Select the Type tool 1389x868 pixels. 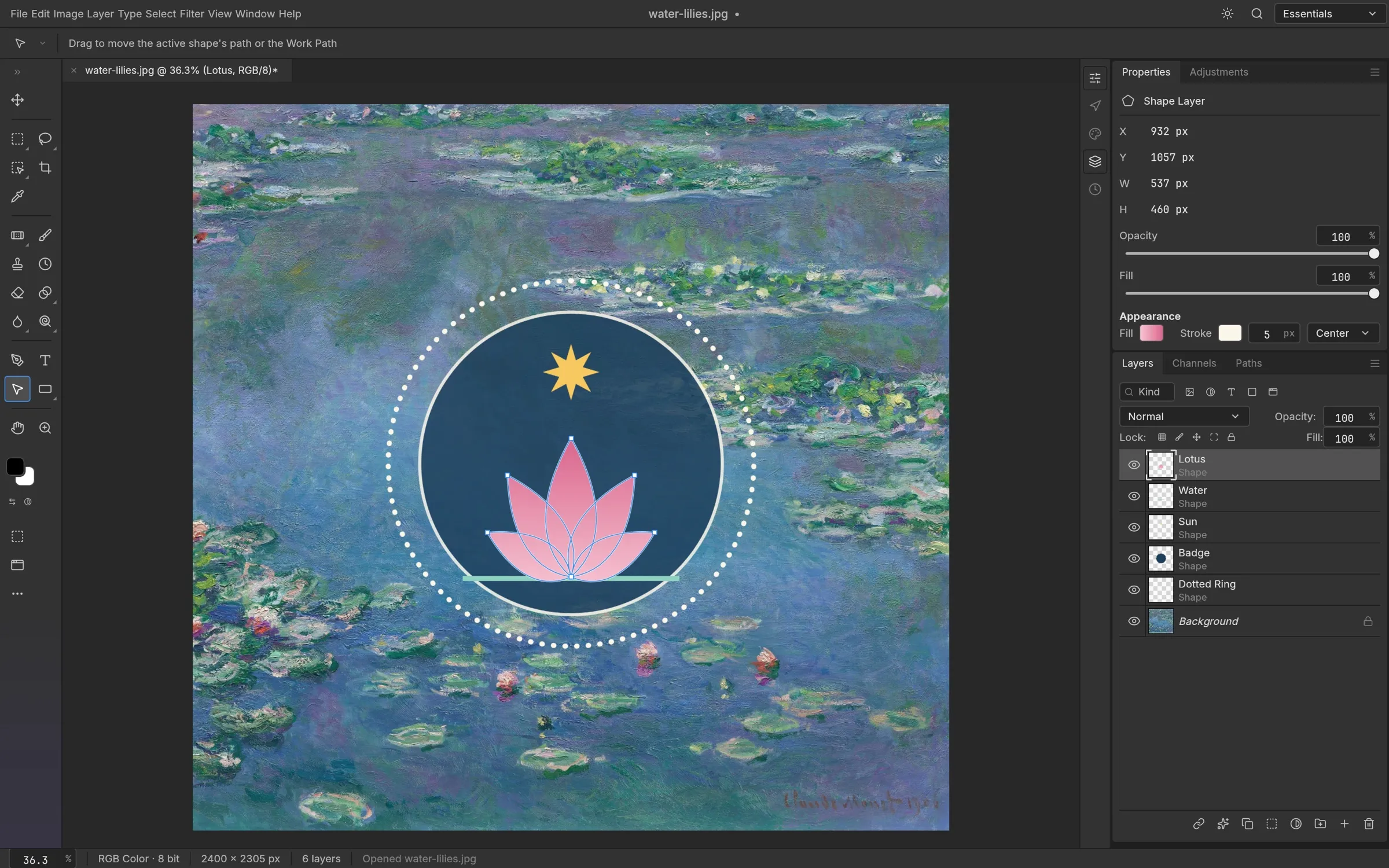click(x=45, y=361)
